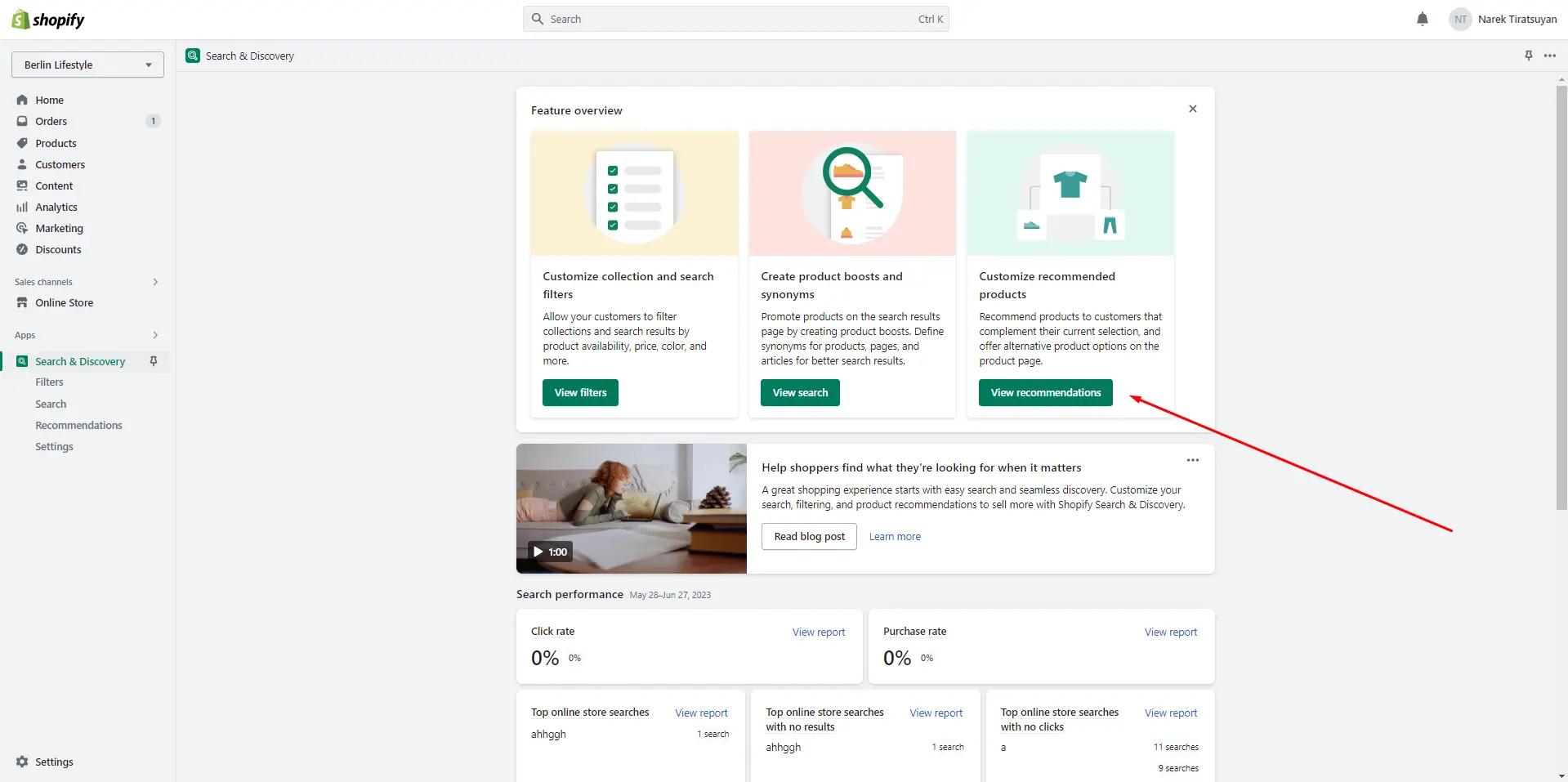The height and width of the screenshot is (782, 1568).
Task: Expand the Sales channels section
Action: [x=155, y=282]
